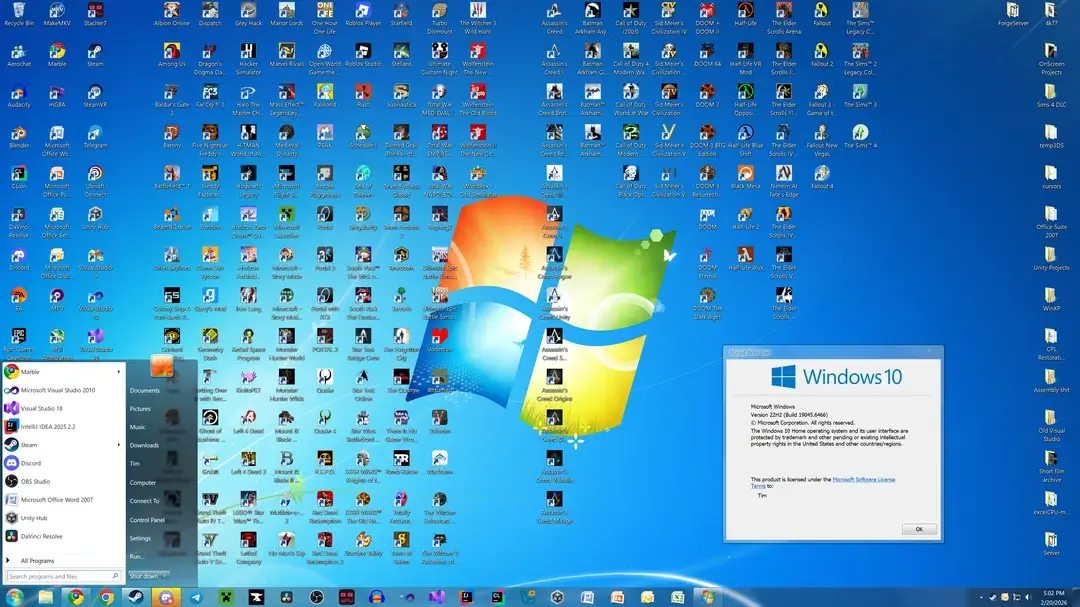Select the Telegram desktop shortcut
The height and width of the screenshot is (607, 1080).
95,136
